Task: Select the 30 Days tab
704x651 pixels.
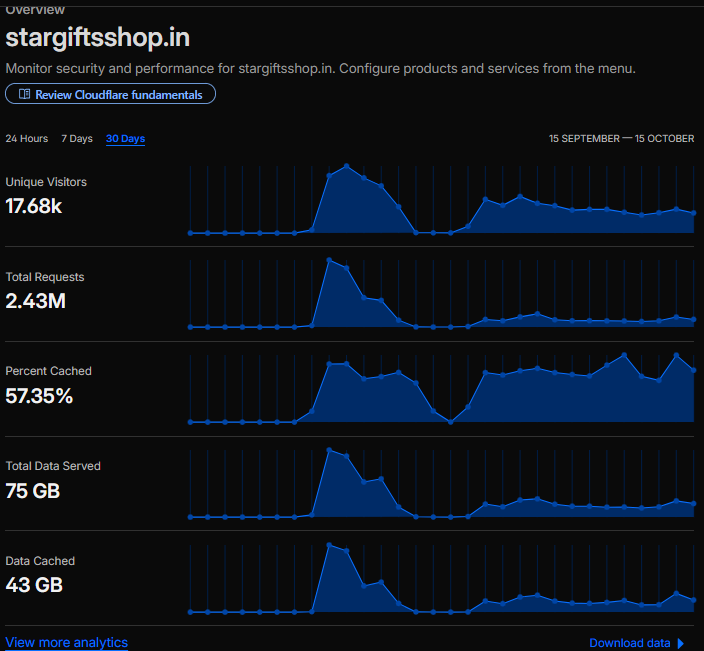Action: point(125,138)
